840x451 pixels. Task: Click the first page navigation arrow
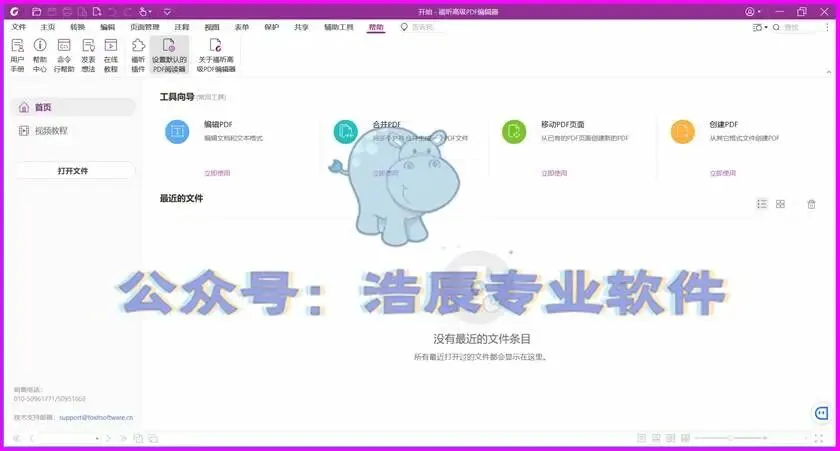(x=16, y=438)
